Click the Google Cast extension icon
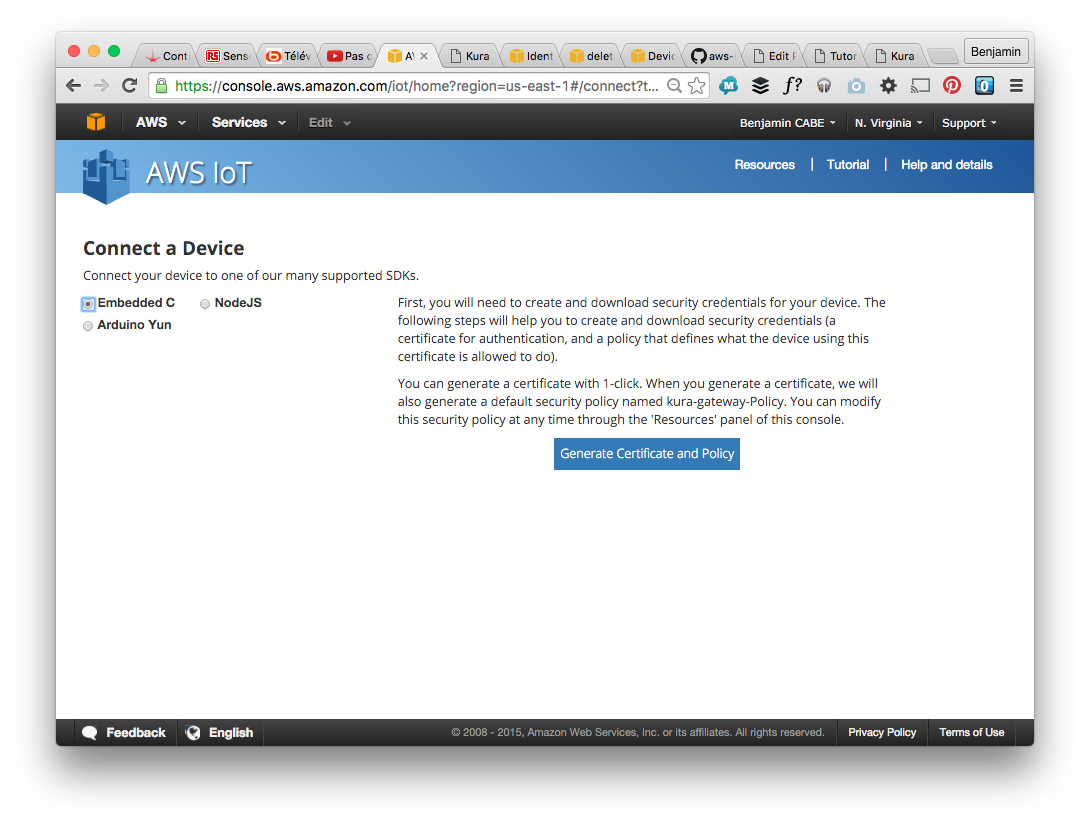This screenshot has height=826, width=1090. pyautogui.click(x=920, y=86)
